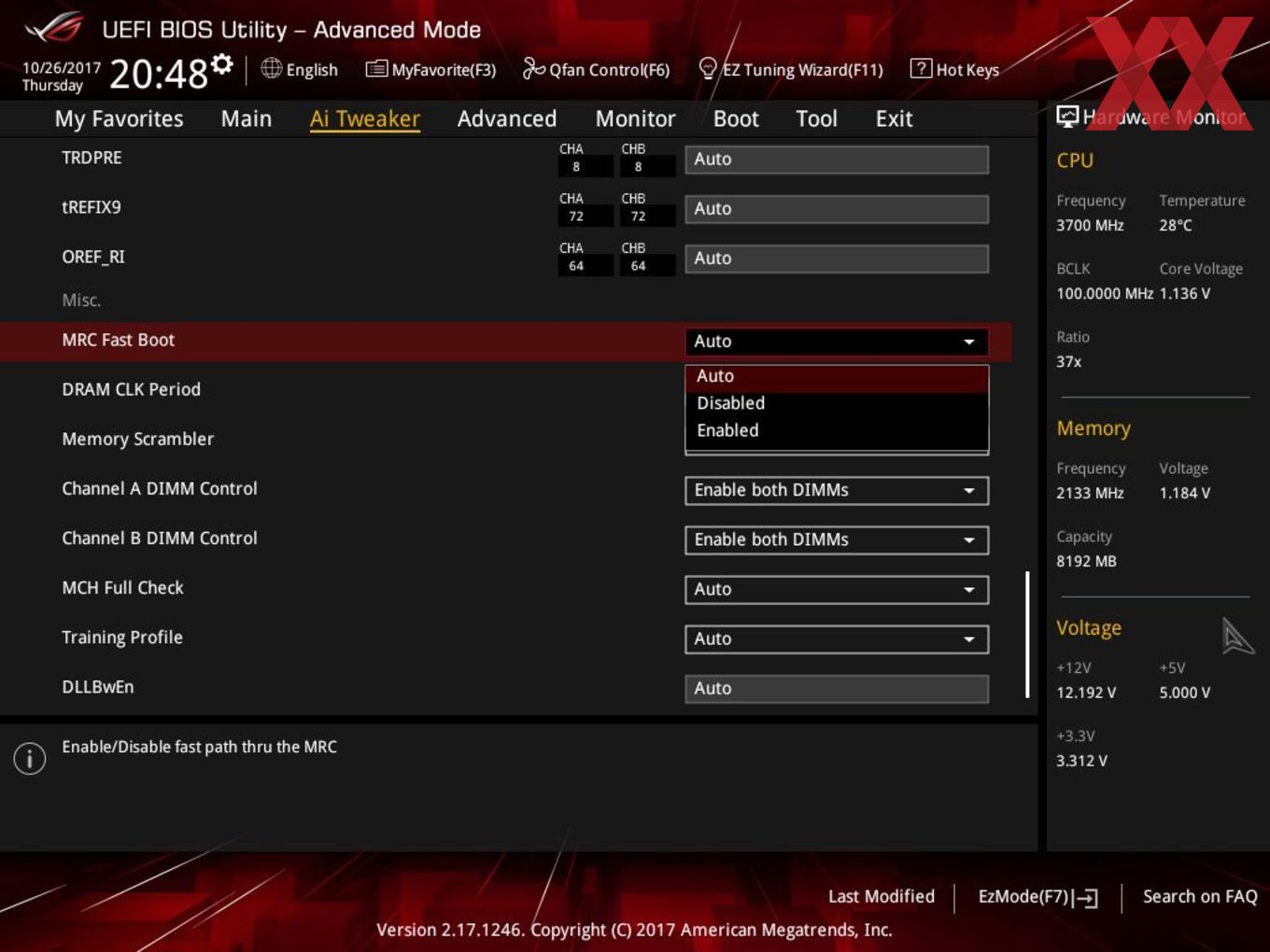The height and width of the screenshot is (952, 1270).
Task: Click the ROG logo in header
Action: click(x=54, y=28)
